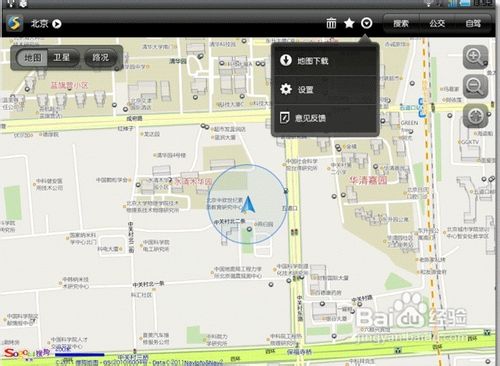Image resolution: width=500 pixels, height=366 pixels.
Task: Click the locate-me crosshair button
Action: click(x=476, y=116)
